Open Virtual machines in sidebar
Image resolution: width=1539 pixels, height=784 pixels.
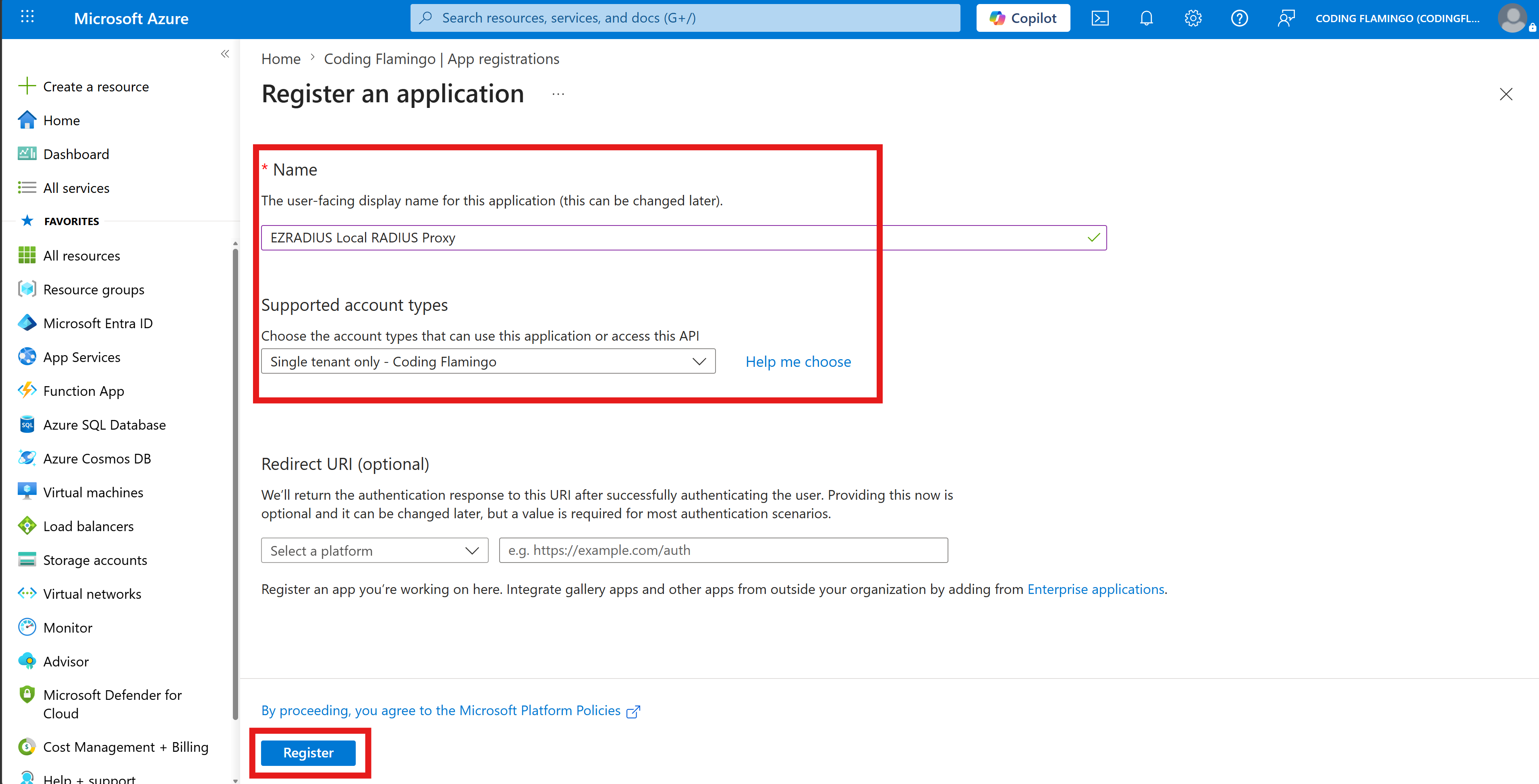93,492
